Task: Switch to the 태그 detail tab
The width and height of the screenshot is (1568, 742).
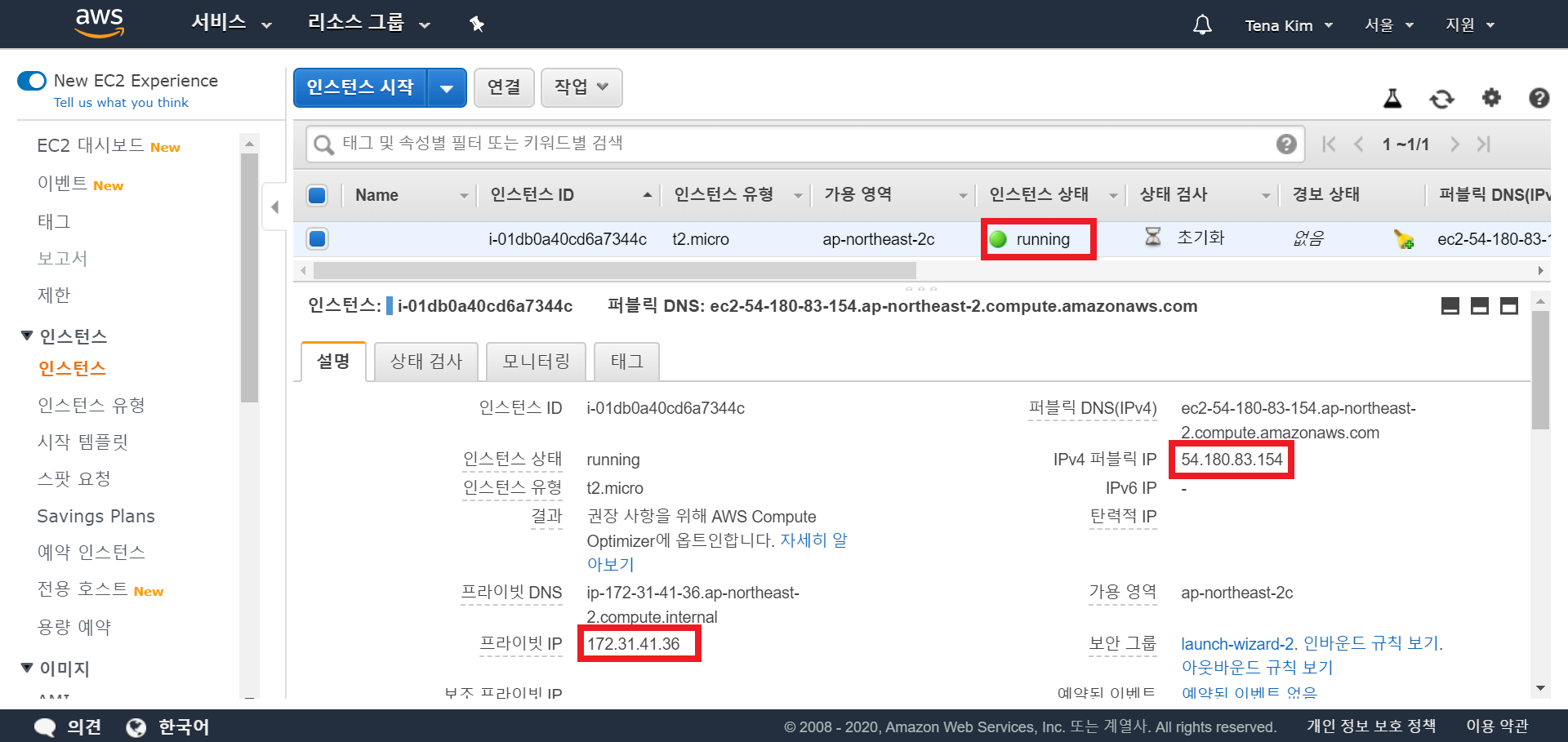Action: 626,361
